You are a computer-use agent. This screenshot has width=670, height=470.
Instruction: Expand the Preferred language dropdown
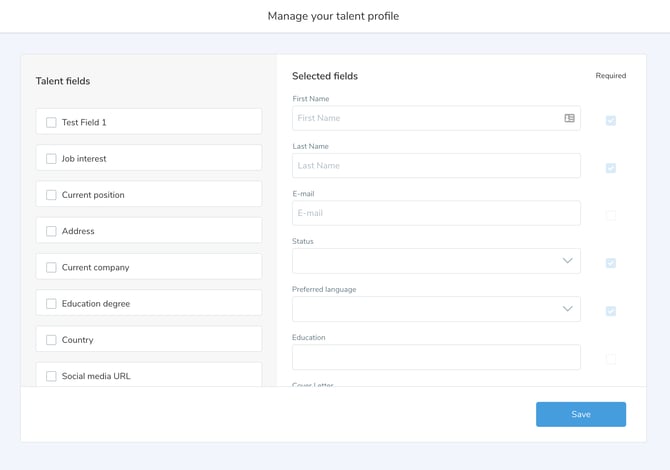(436, 309)
